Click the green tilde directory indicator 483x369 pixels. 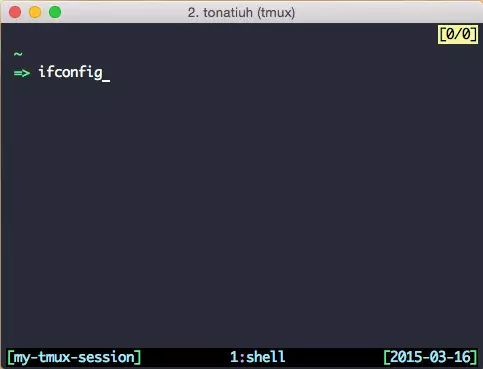(x=18, y=53)
